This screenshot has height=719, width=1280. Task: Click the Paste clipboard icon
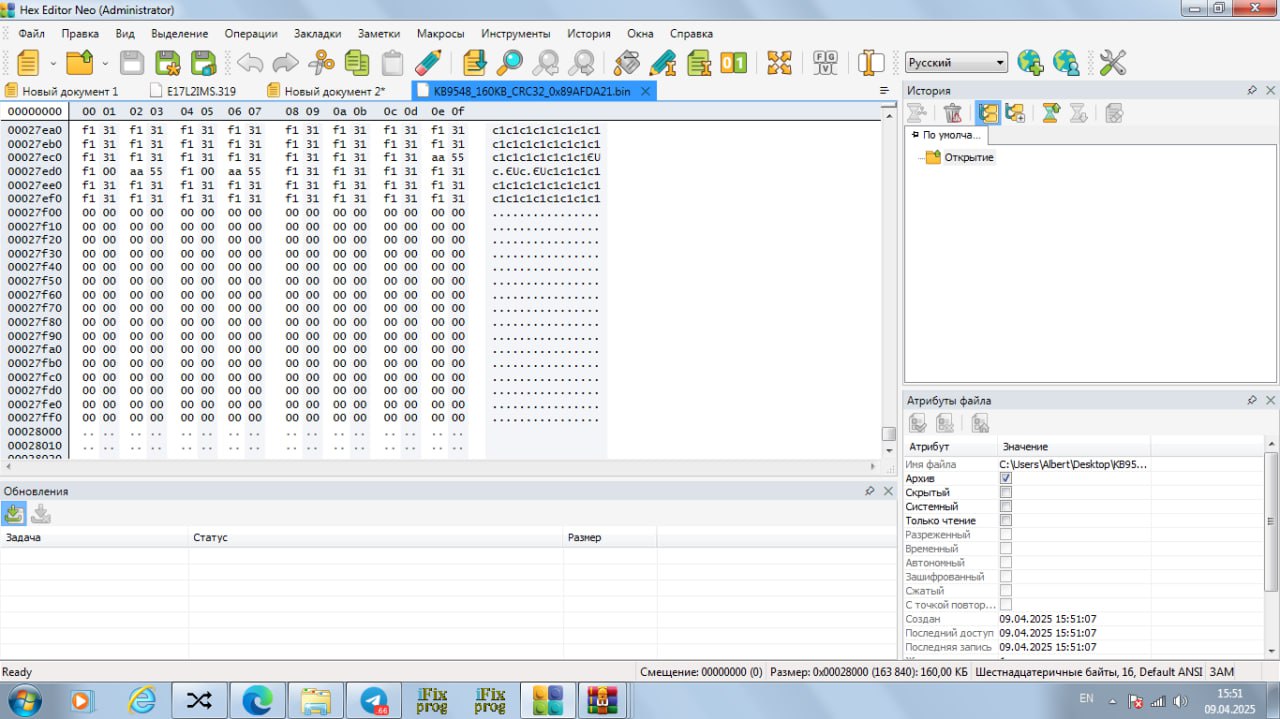[x=393, y=63]
